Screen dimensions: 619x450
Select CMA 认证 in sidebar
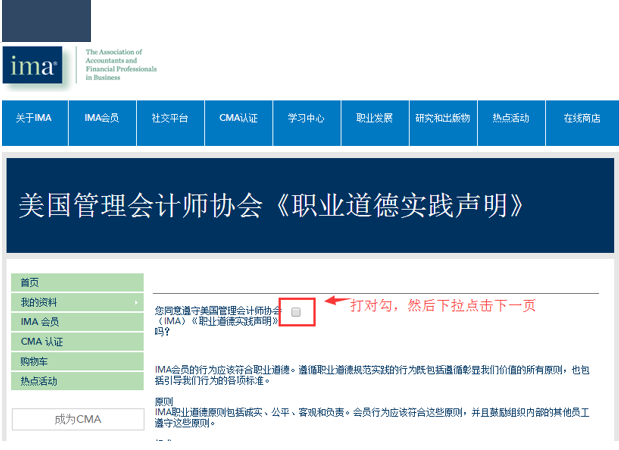[77, 342]
